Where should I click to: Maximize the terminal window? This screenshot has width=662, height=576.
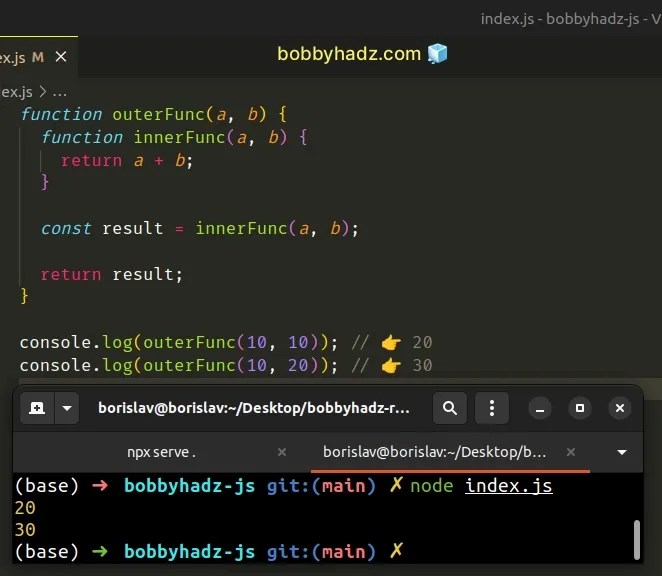pyautogui.click(x=580, y=408)
